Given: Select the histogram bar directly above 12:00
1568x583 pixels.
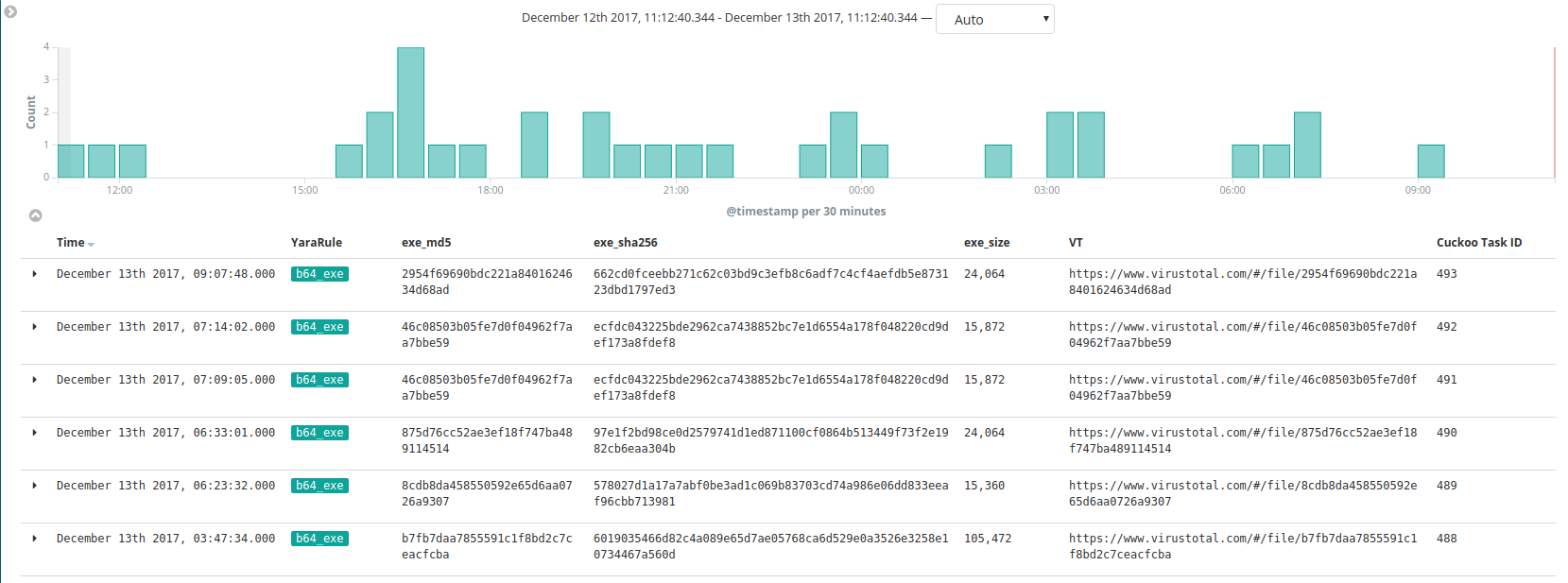Looking at the screenshot, I should tap(132, 162).
